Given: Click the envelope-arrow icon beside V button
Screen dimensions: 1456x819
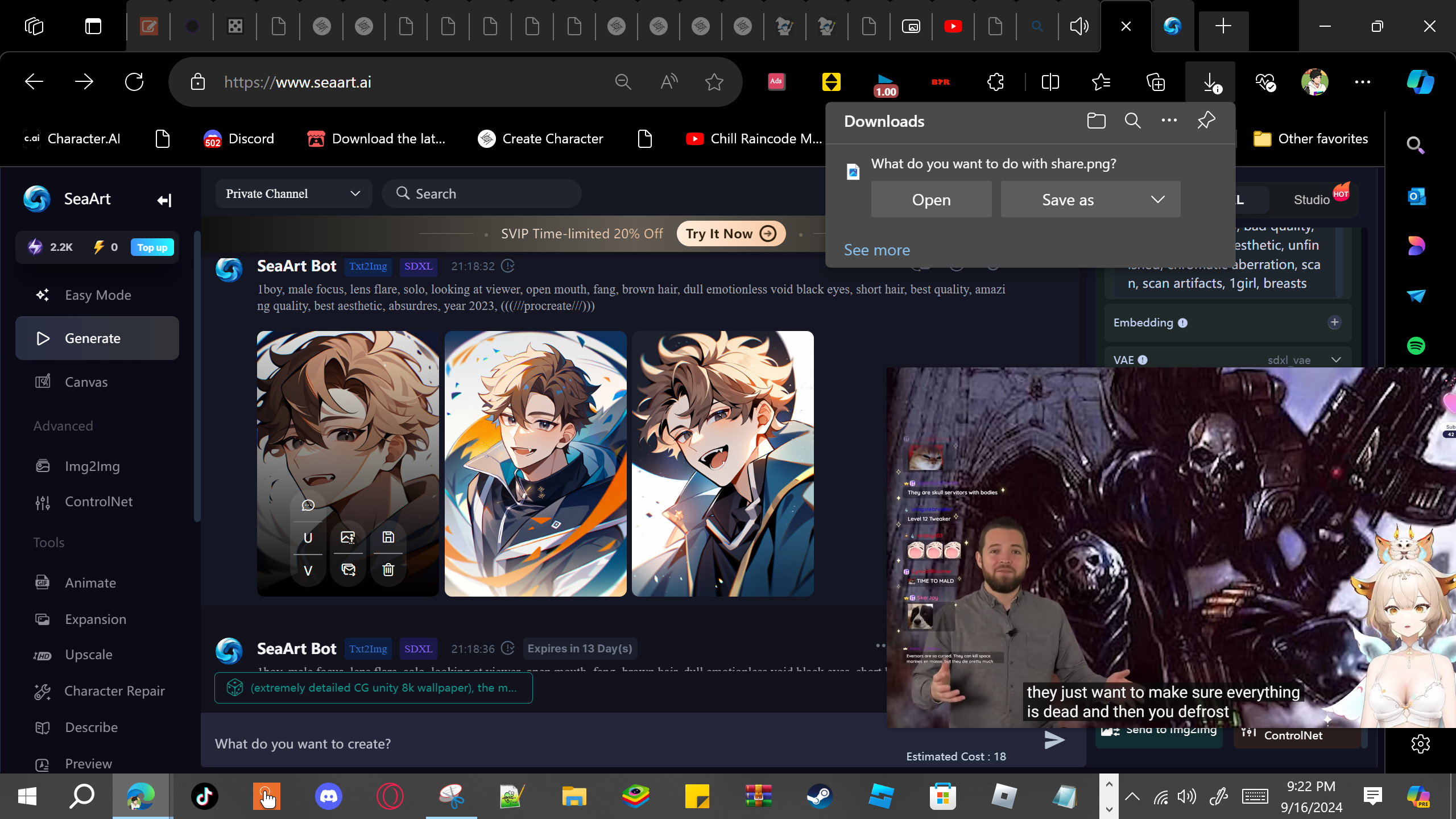Looking at the screenshot, I should click(x=348, y=570).
